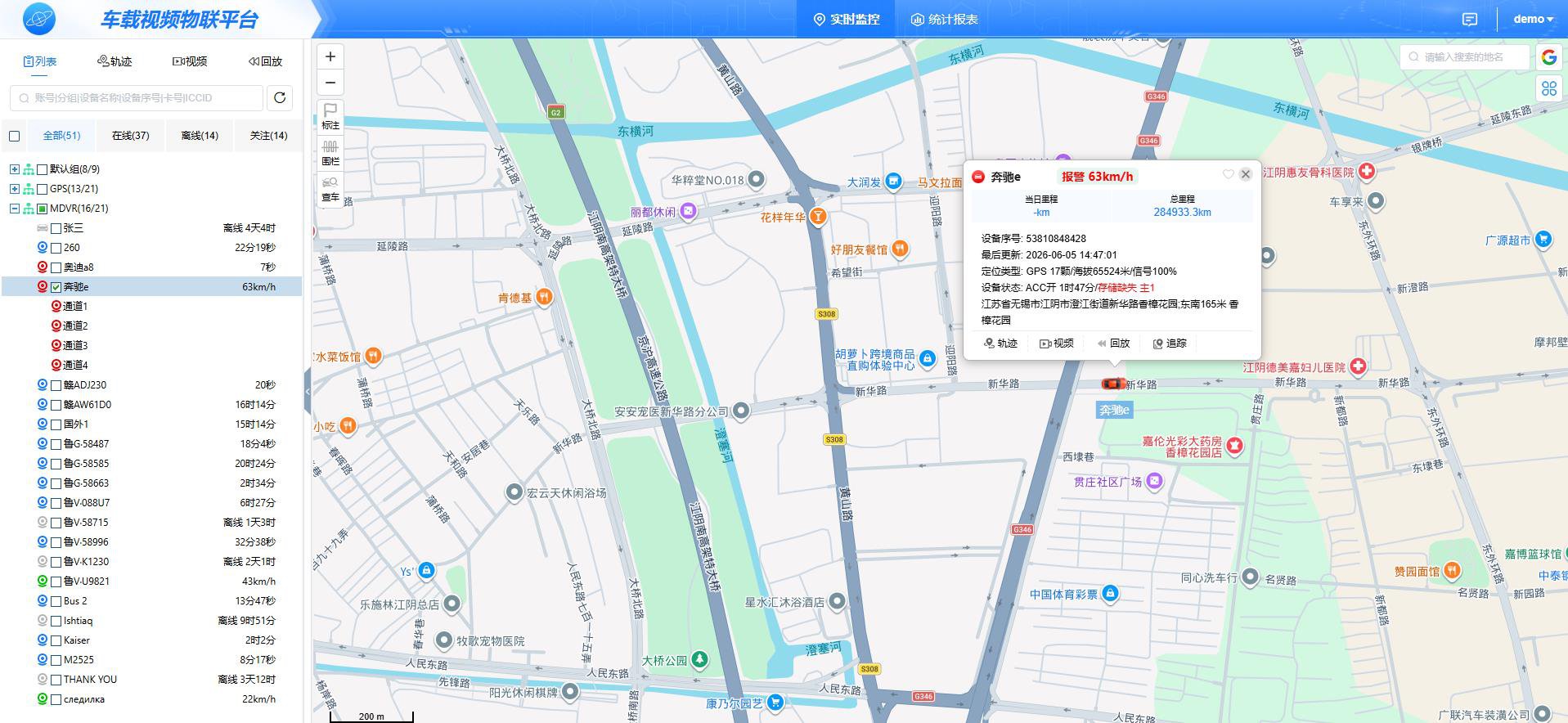Zoom out the map with minus button

click(x=330, y=83)
